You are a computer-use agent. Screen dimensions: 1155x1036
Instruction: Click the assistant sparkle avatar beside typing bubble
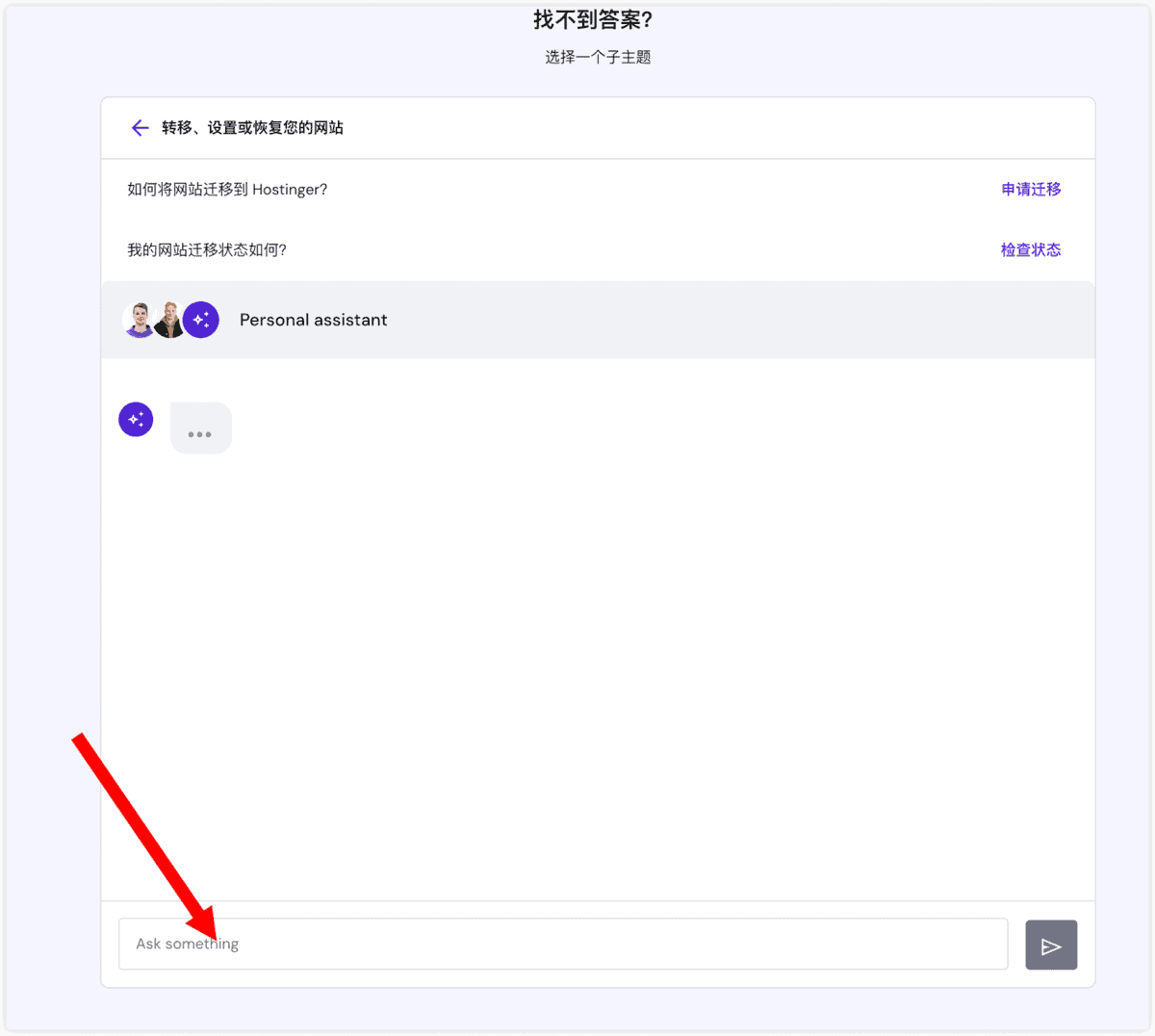[136, 420]
